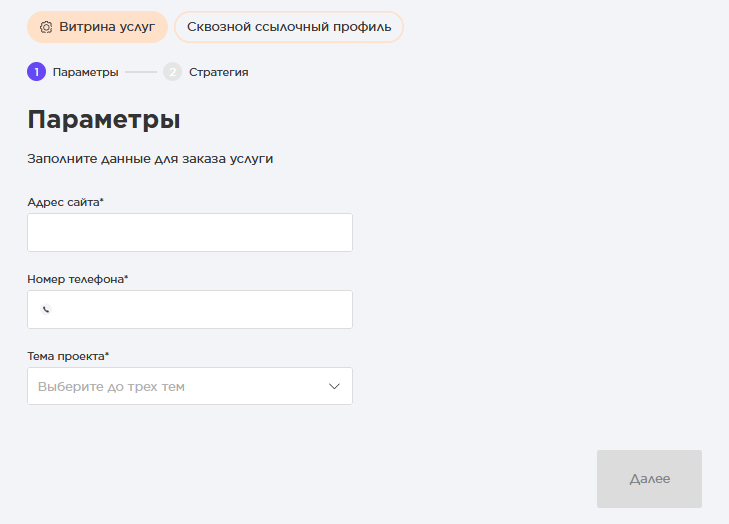Click the Тема проекта* field label
This screenshot has height=524, width=729.
pyautogui.click(x=68, y=356)
